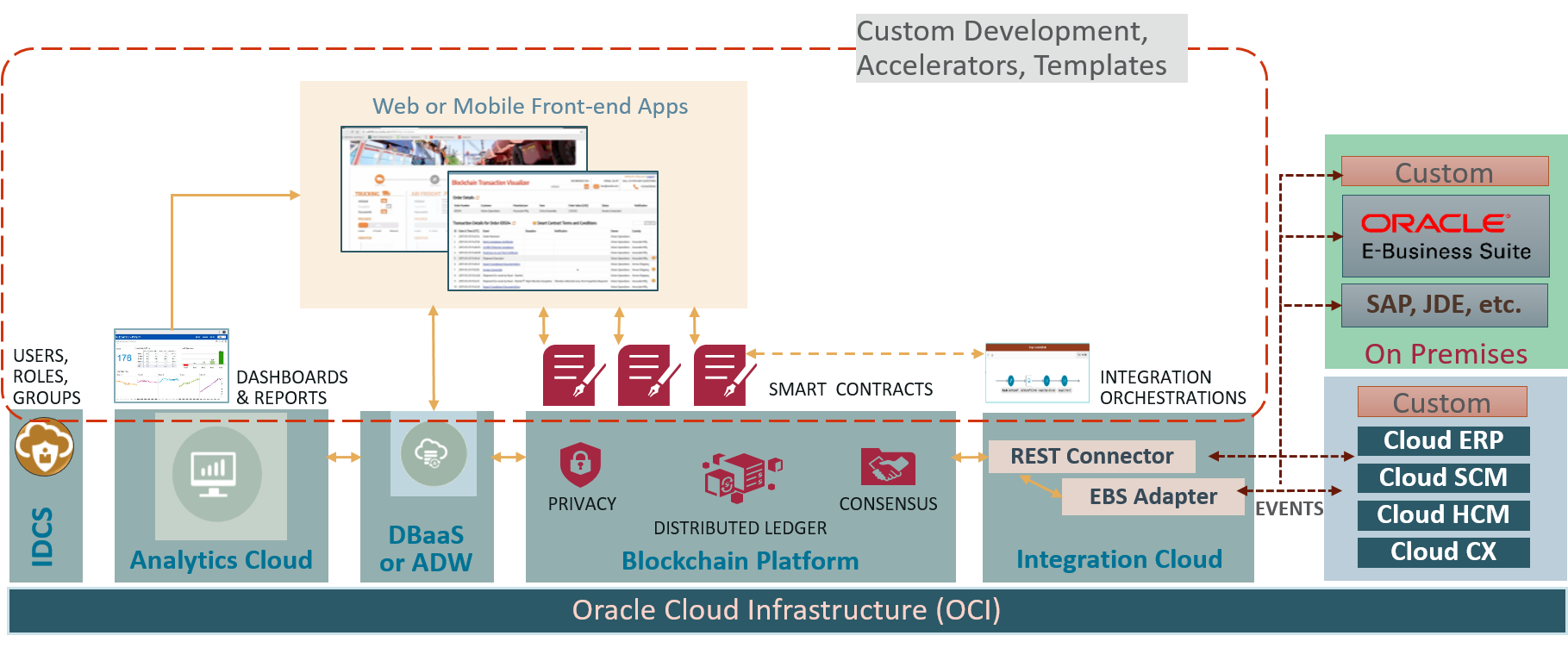1568x648 pixels.
Task: Click the smart contract icon nearest the label
Action: click(x=724, y=375)
